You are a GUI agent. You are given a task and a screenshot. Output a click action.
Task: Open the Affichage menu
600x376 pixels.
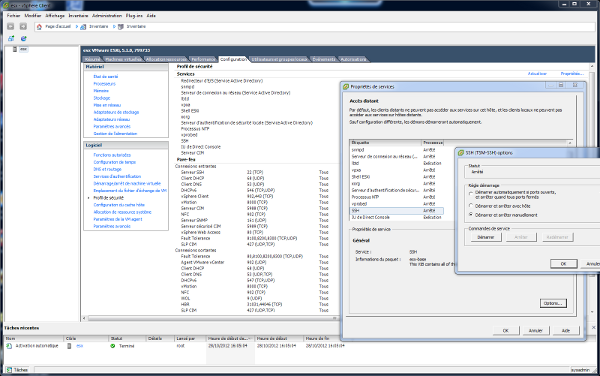[55, 16]
